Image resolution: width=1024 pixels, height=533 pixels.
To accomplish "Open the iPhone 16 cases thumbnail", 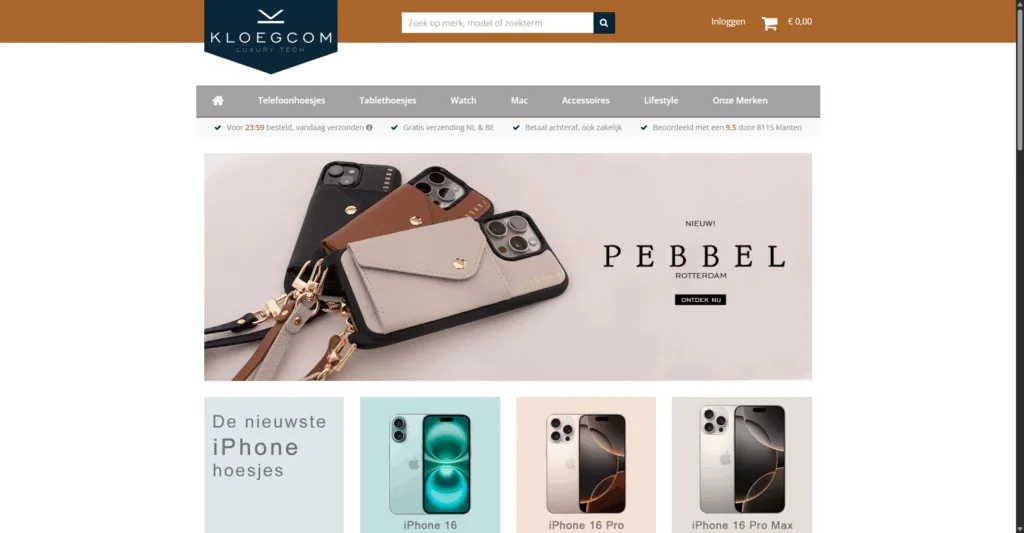I will click(430, 465).
